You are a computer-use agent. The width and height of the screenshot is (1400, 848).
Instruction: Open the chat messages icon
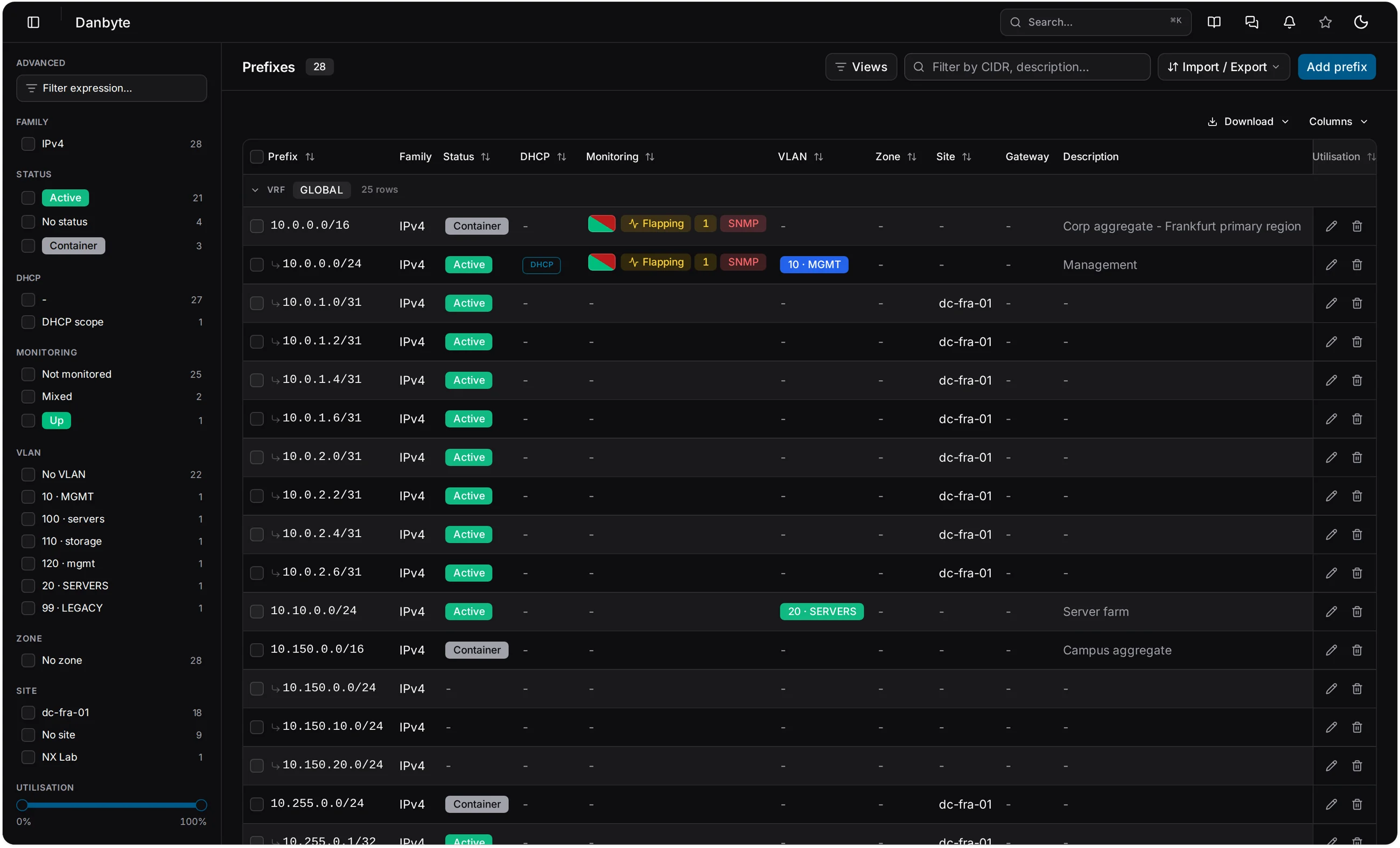tap(1251, 22)
